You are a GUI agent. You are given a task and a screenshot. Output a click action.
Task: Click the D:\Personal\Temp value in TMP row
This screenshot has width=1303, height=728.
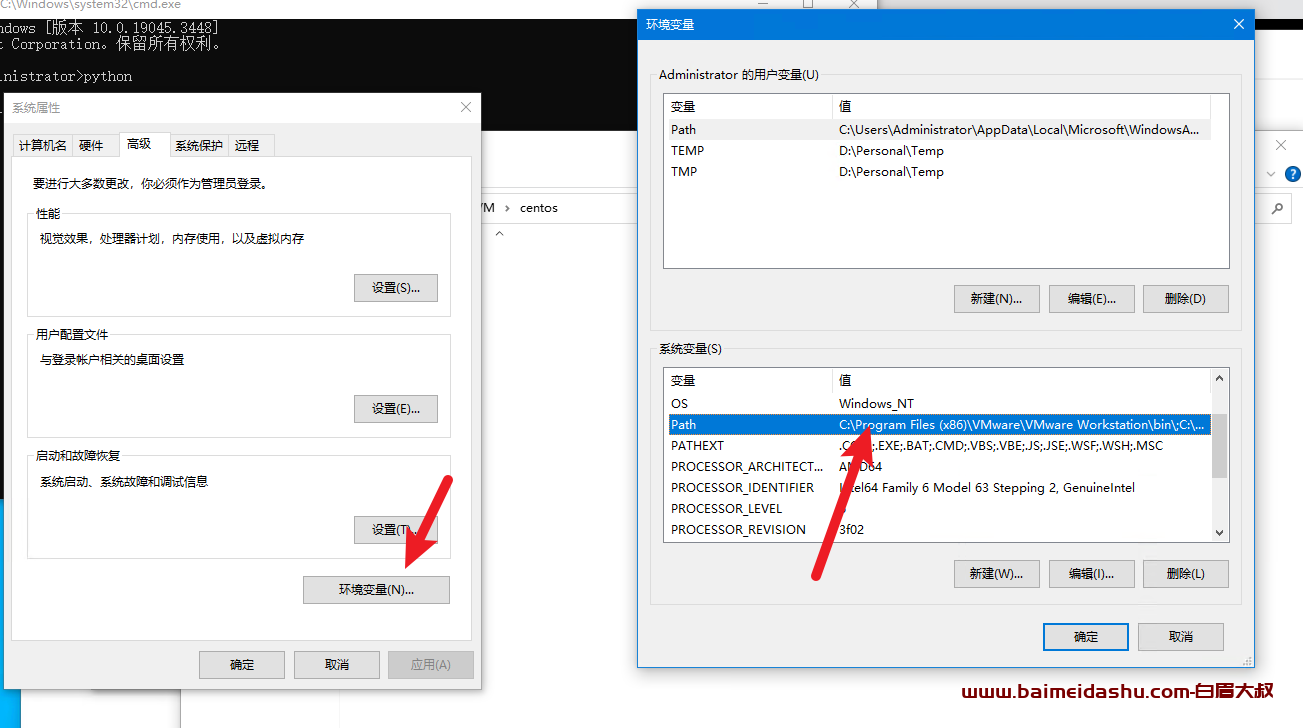click(891, 172)
